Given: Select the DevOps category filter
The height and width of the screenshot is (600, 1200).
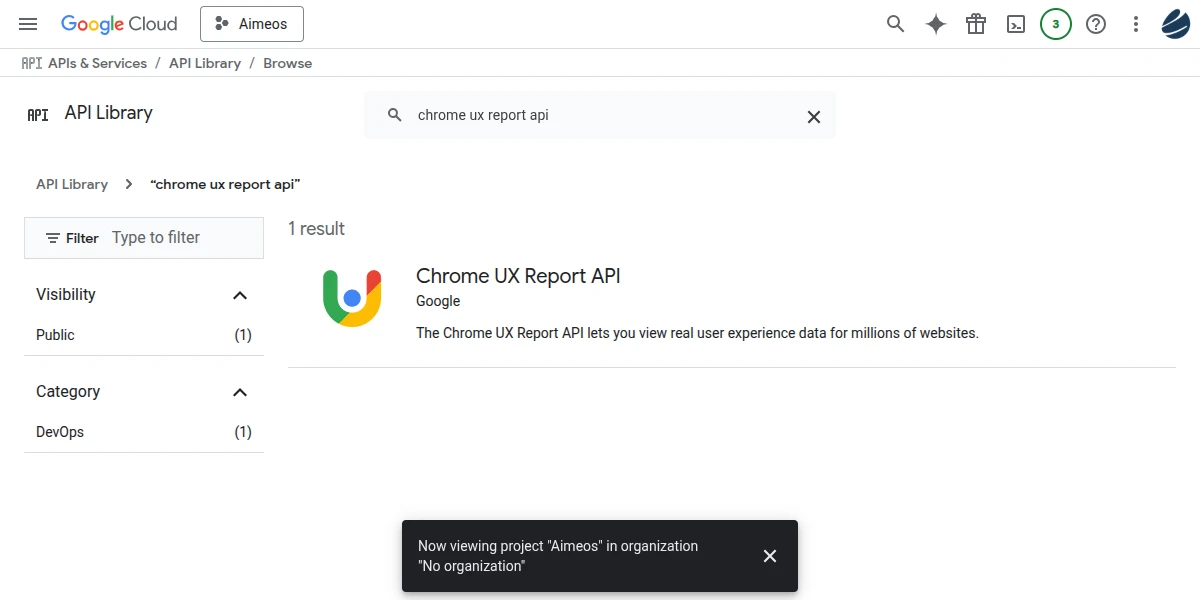Looking at the screenshot, I should pos(60,432).
